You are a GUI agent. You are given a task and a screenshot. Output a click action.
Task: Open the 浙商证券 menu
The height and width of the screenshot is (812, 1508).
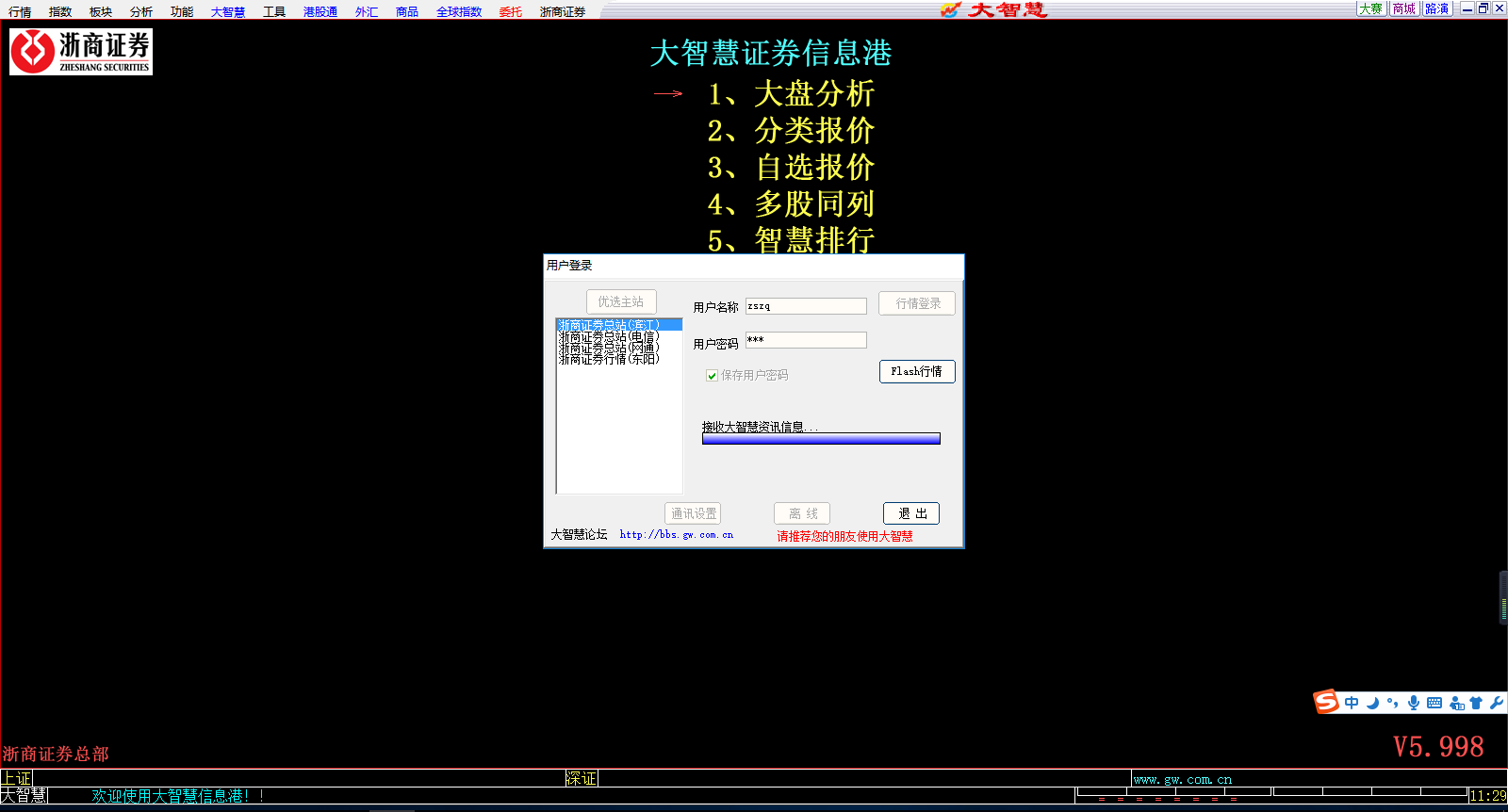(563, 11)
